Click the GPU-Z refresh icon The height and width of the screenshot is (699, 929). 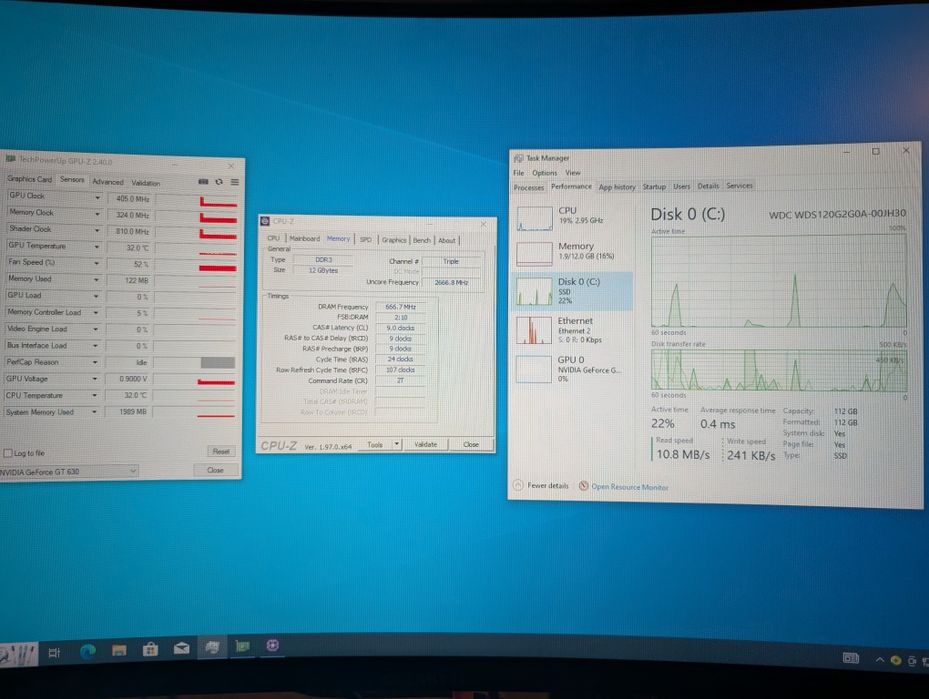point(219,182)
